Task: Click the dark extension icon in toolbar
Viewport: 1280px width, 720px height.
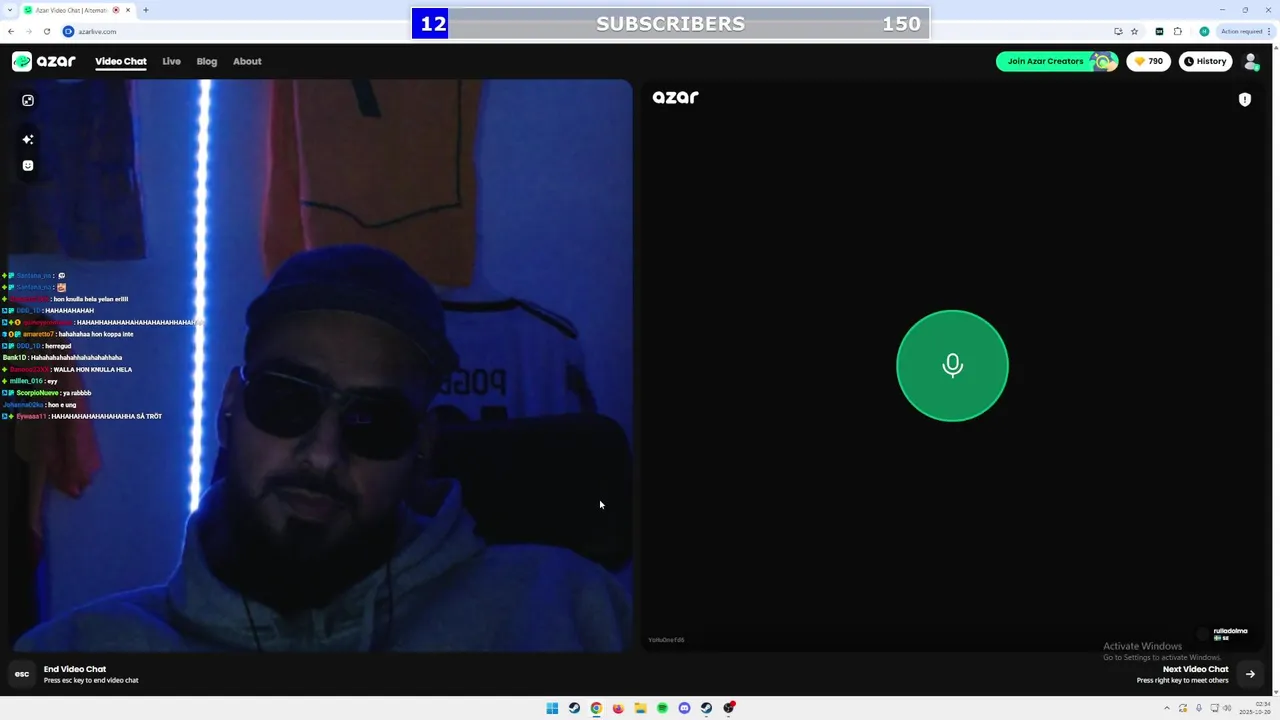Action: 1159,31
